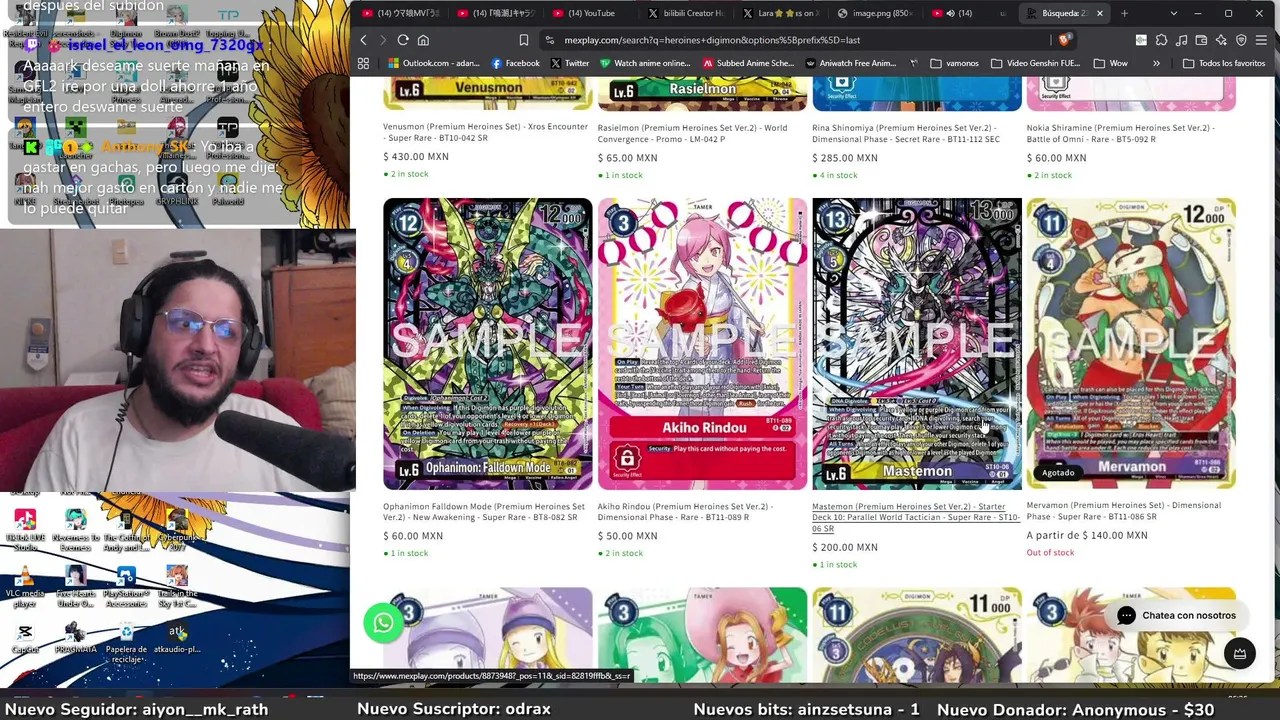
Task: Open the browser home page
Action: coord(423,40)
